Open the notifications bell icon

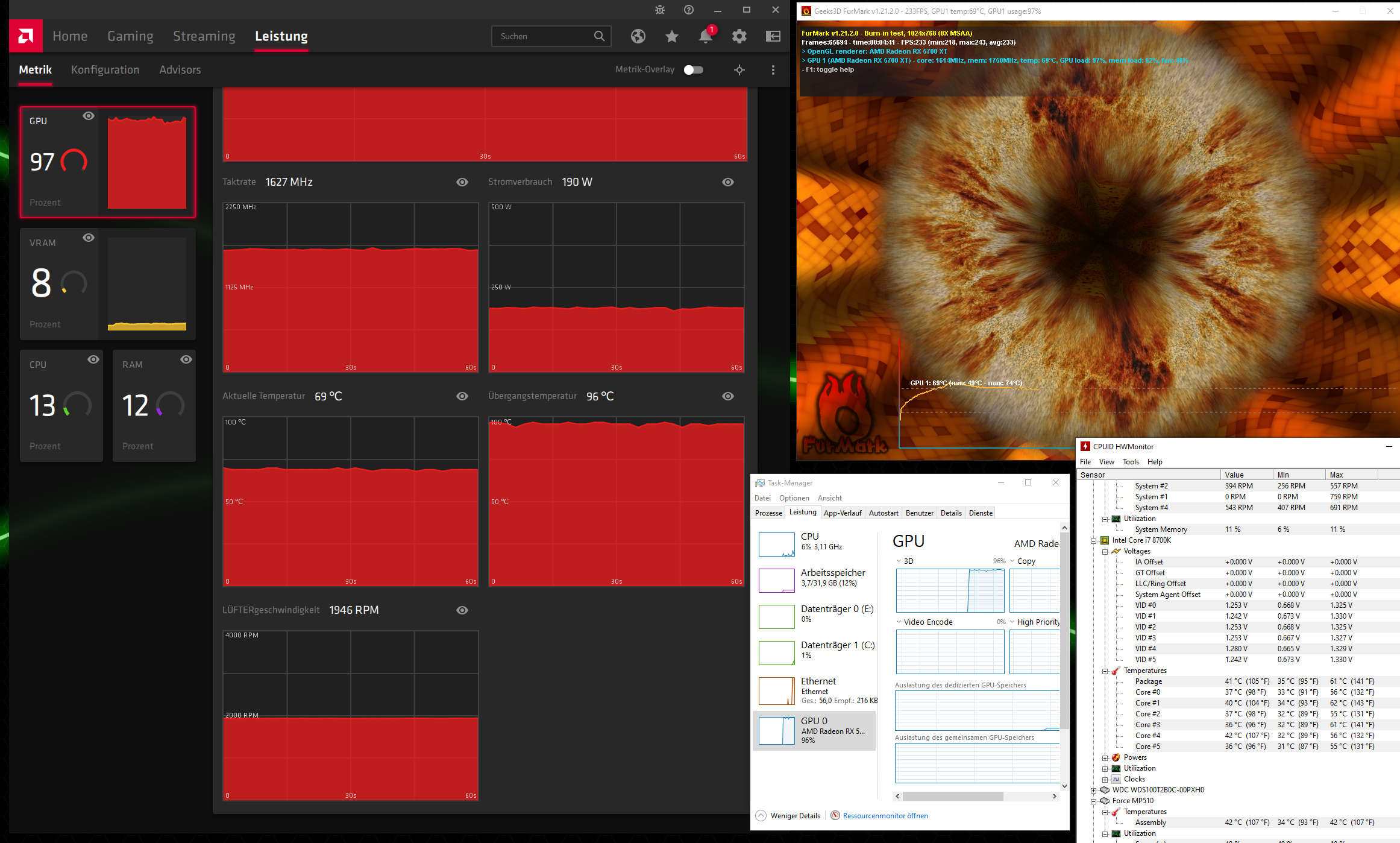[x=706, y=36]
